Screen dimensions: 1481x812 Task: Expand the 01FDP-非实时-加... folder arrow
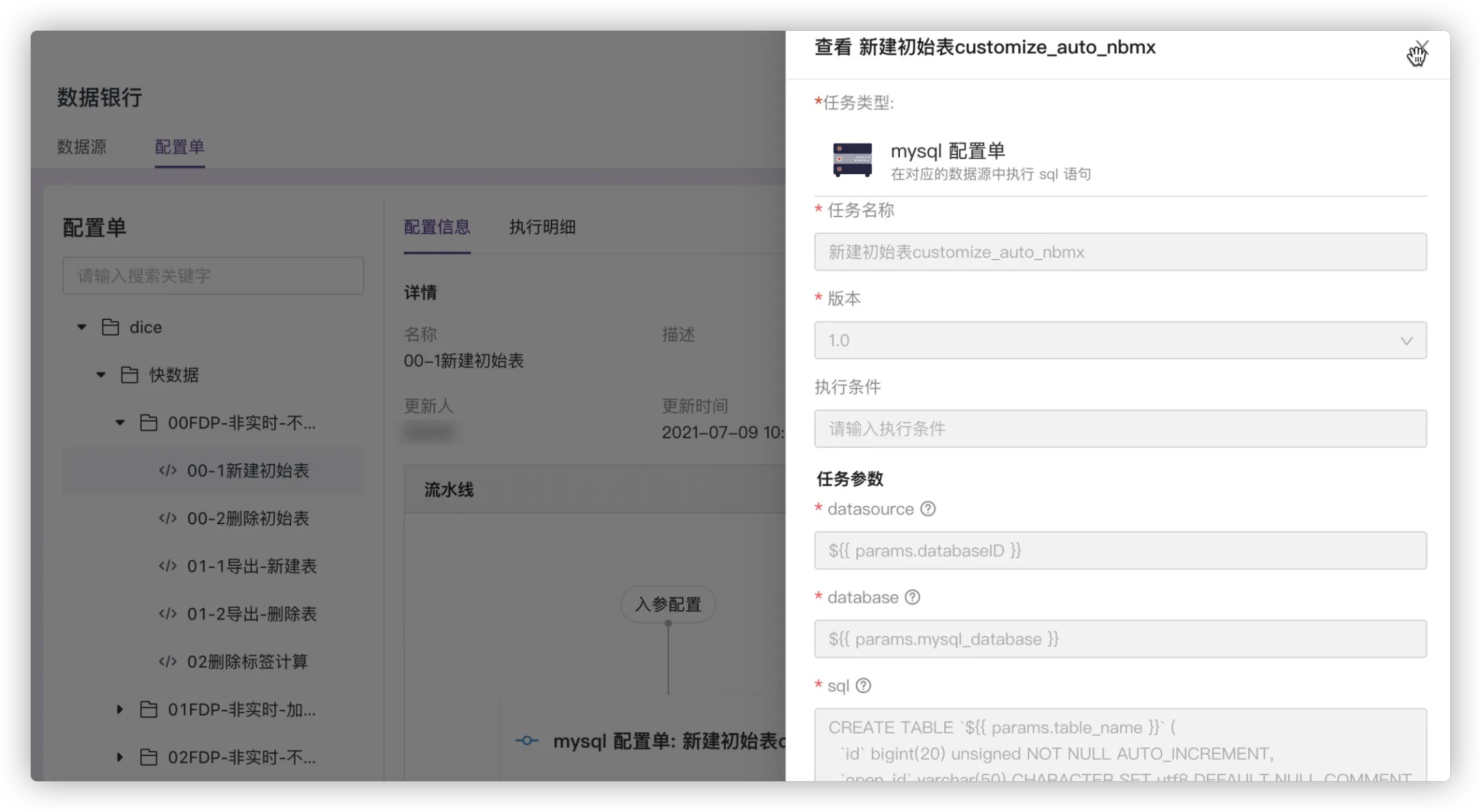click(120, 709)
